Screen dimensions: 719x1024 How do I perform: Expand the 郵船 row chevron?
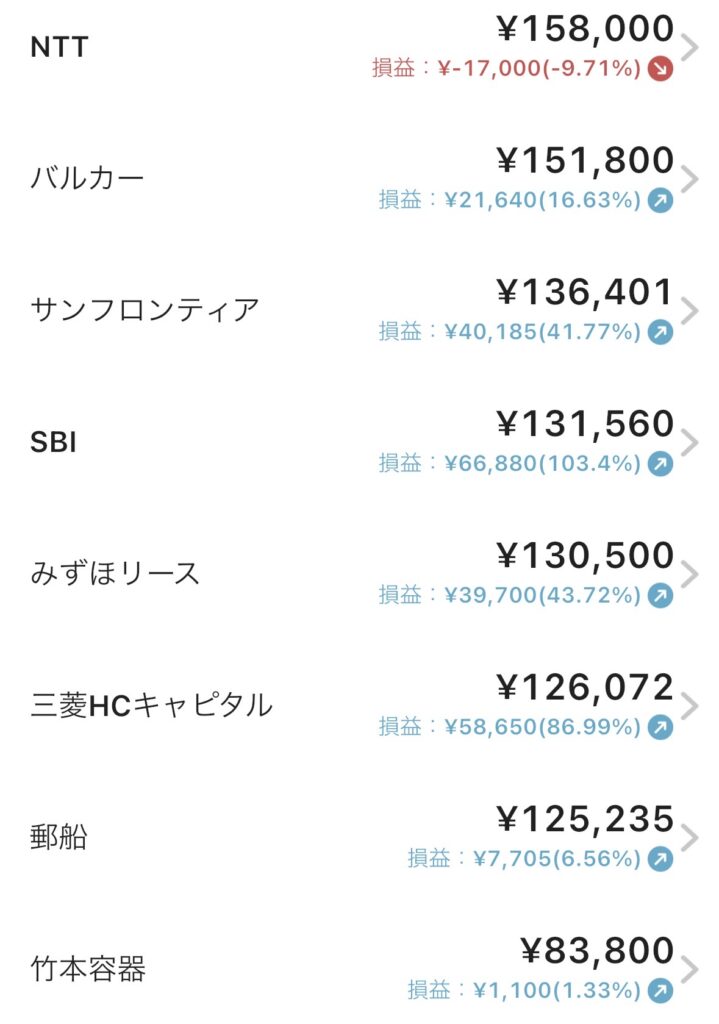click(x=690, y=837)
